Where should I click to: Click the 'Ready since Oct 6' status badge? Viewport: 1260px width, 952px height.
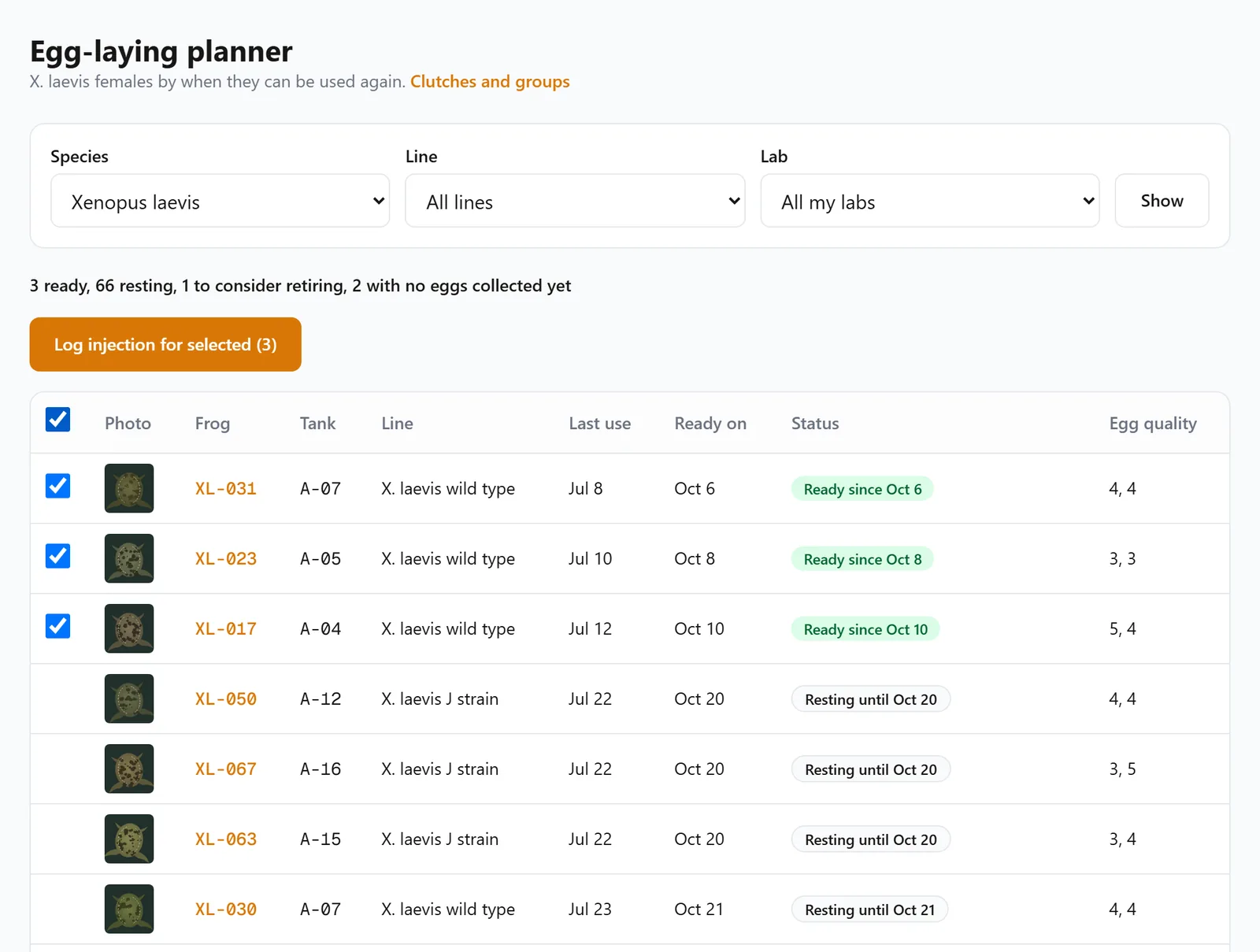point(862,489)
